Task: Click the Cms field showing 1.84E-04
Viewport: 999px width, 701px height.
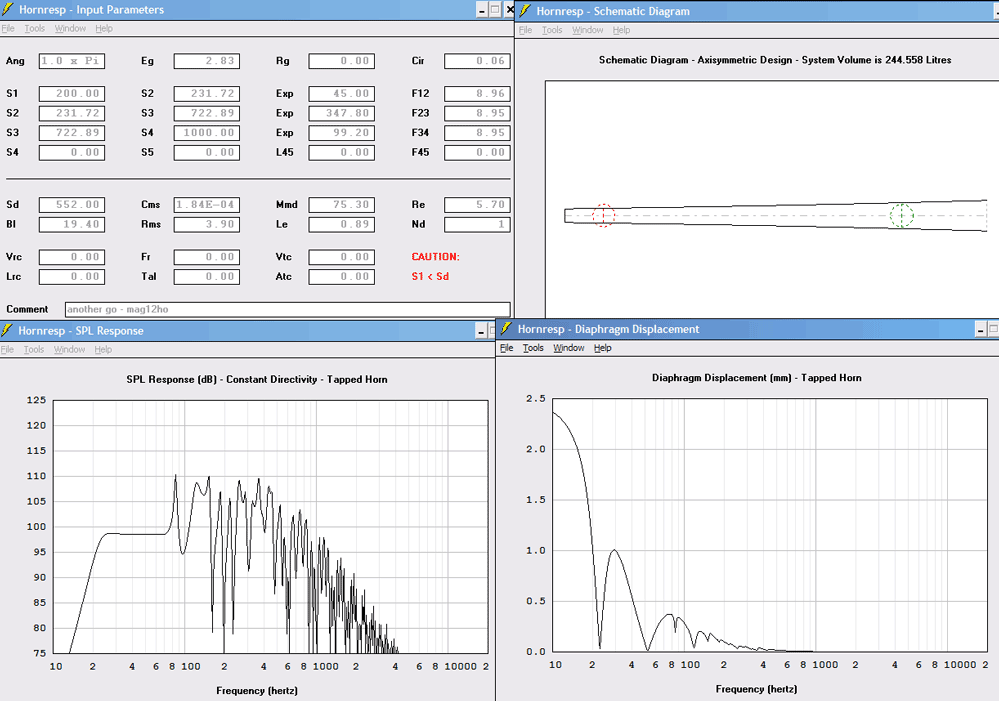Action: 207,205
